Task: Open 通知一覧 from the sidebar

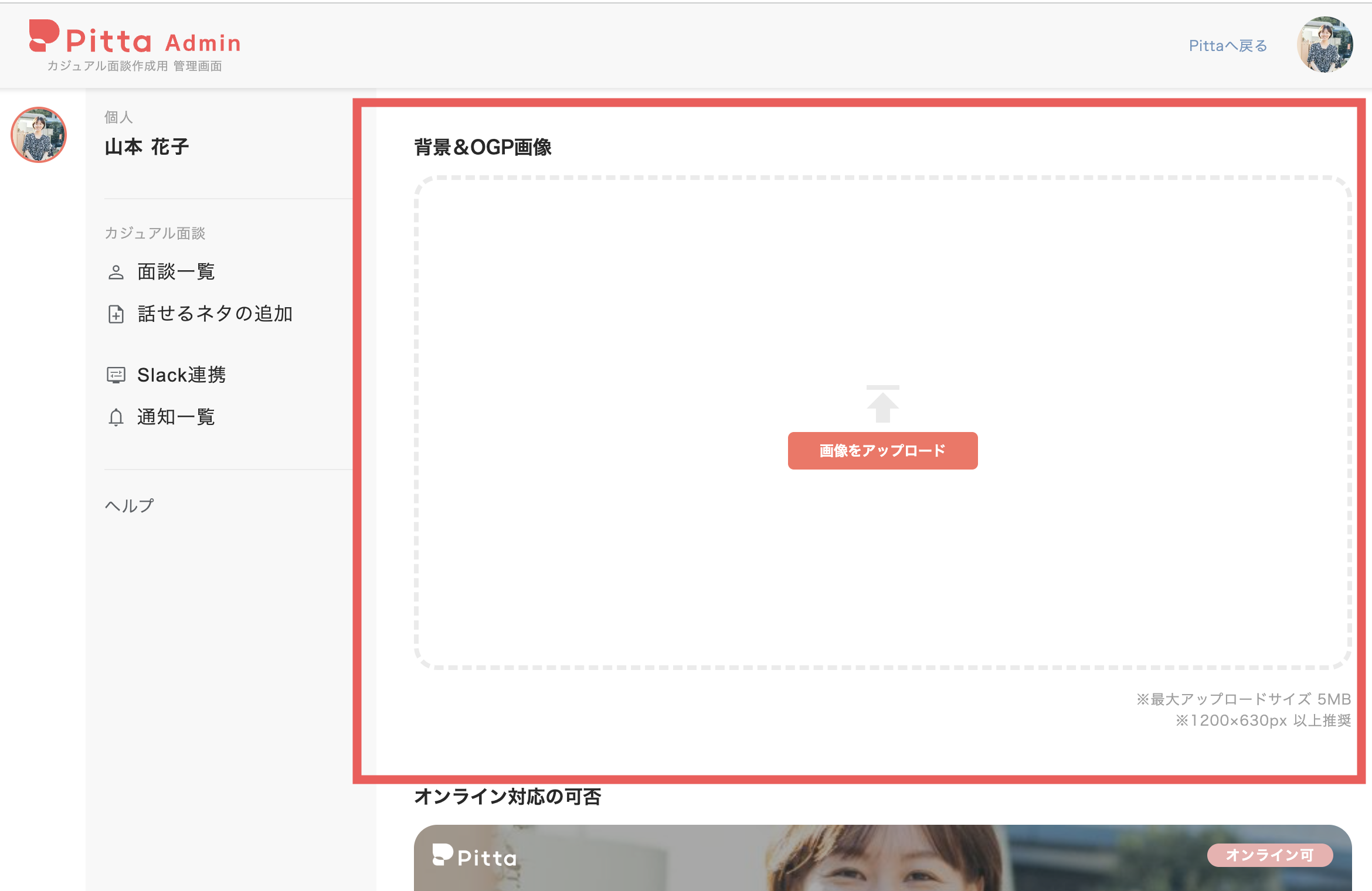Action: (x=176, y=417)
